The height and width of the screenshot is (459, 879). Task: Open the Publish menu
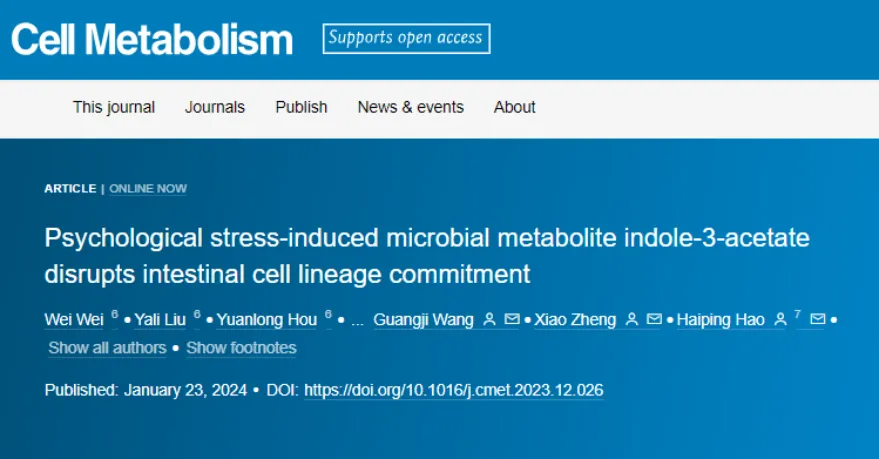[x=301, y=107]
